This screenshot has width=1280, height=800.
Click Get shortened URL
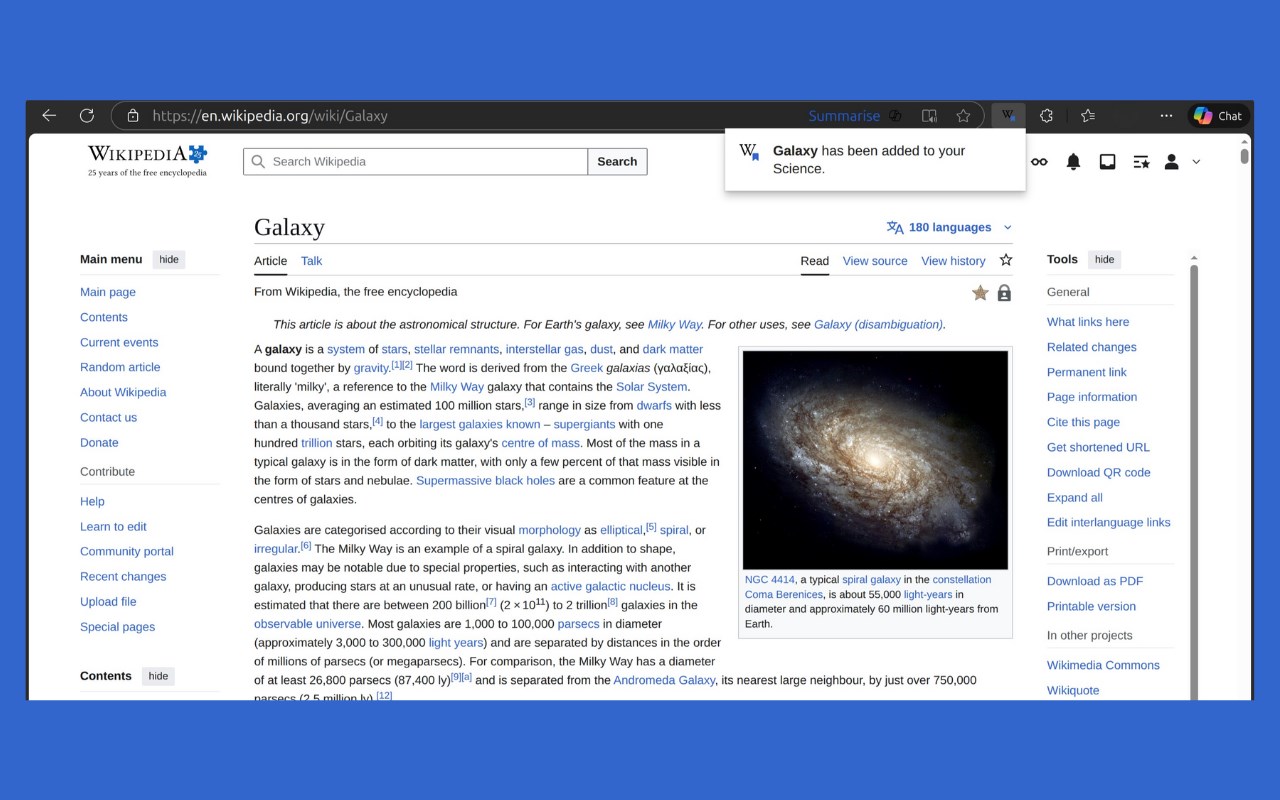(1098, 447)
